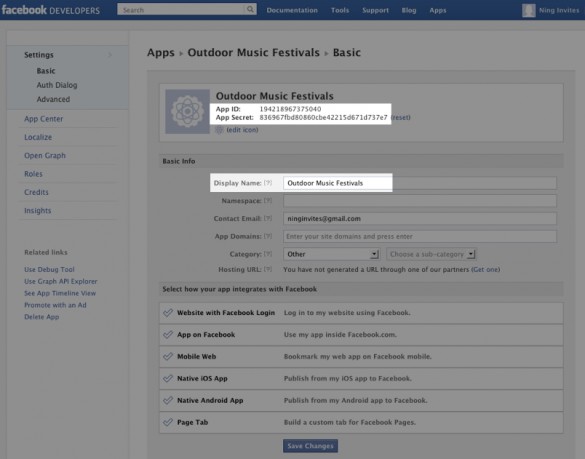
Task: Click the Get one hosting link
Action: click(486, 269)
